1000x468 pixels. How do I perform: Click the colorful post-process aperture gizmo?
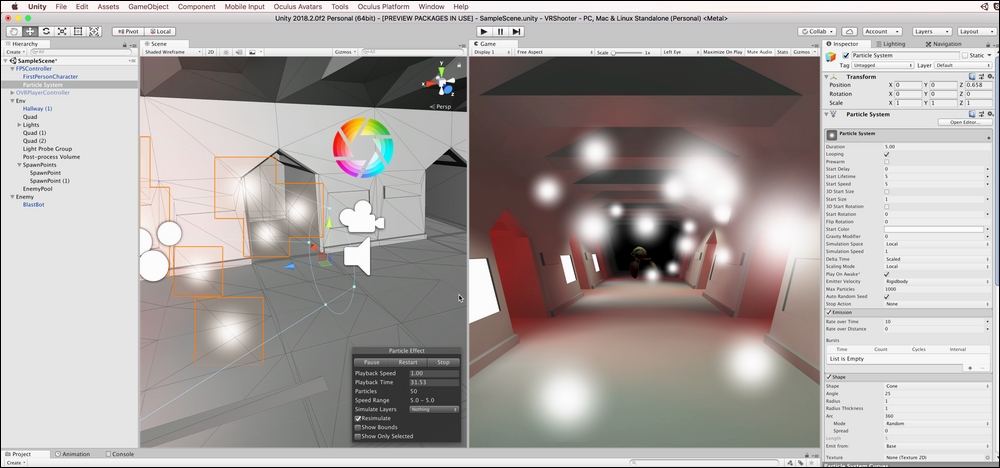click(x=363, y=147)
